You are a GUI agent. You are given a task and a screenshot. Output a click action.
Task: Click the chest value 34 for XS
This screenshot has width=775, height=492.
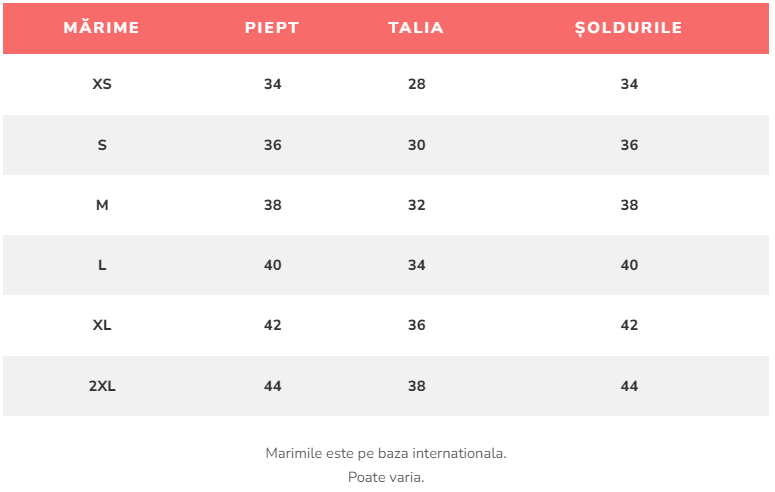pyautogui.click(x=273, y=85)
